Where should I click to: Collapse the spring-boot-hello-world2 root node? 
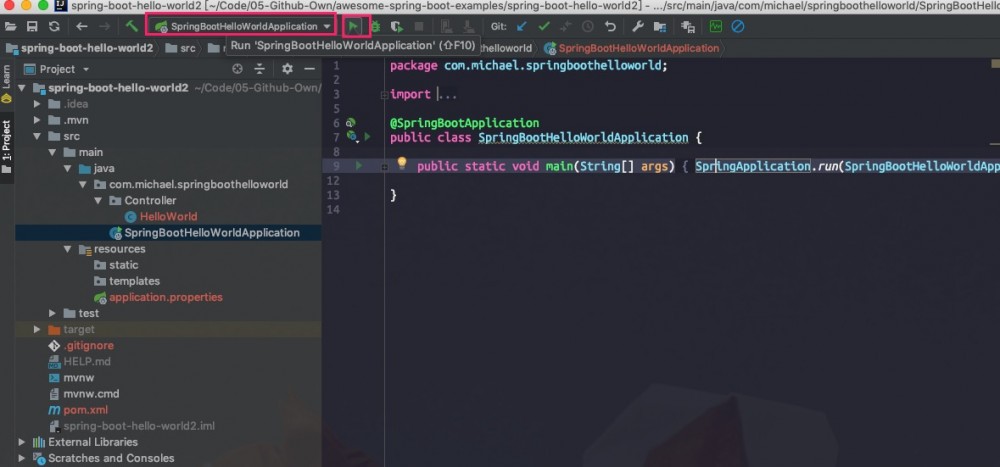[22, 88]
